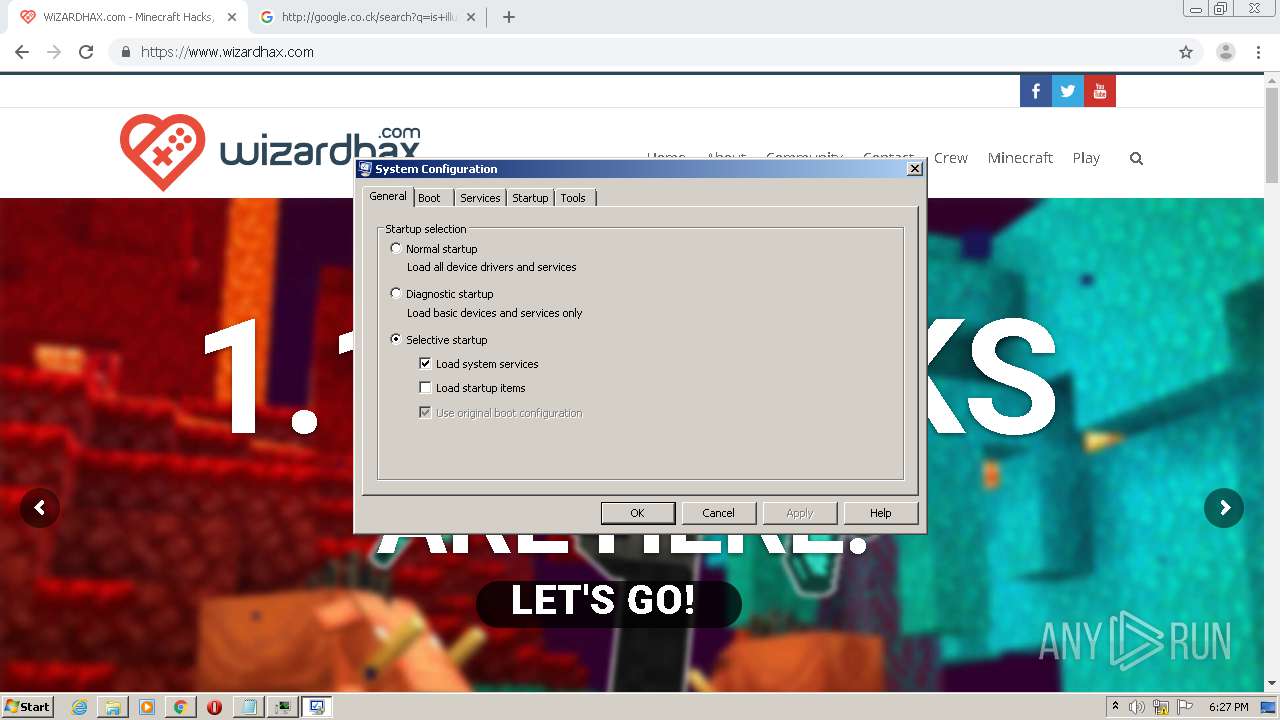Check Load startup items checkbox
The width and height of the screenshot is (1280, 720).
[425, 388]
